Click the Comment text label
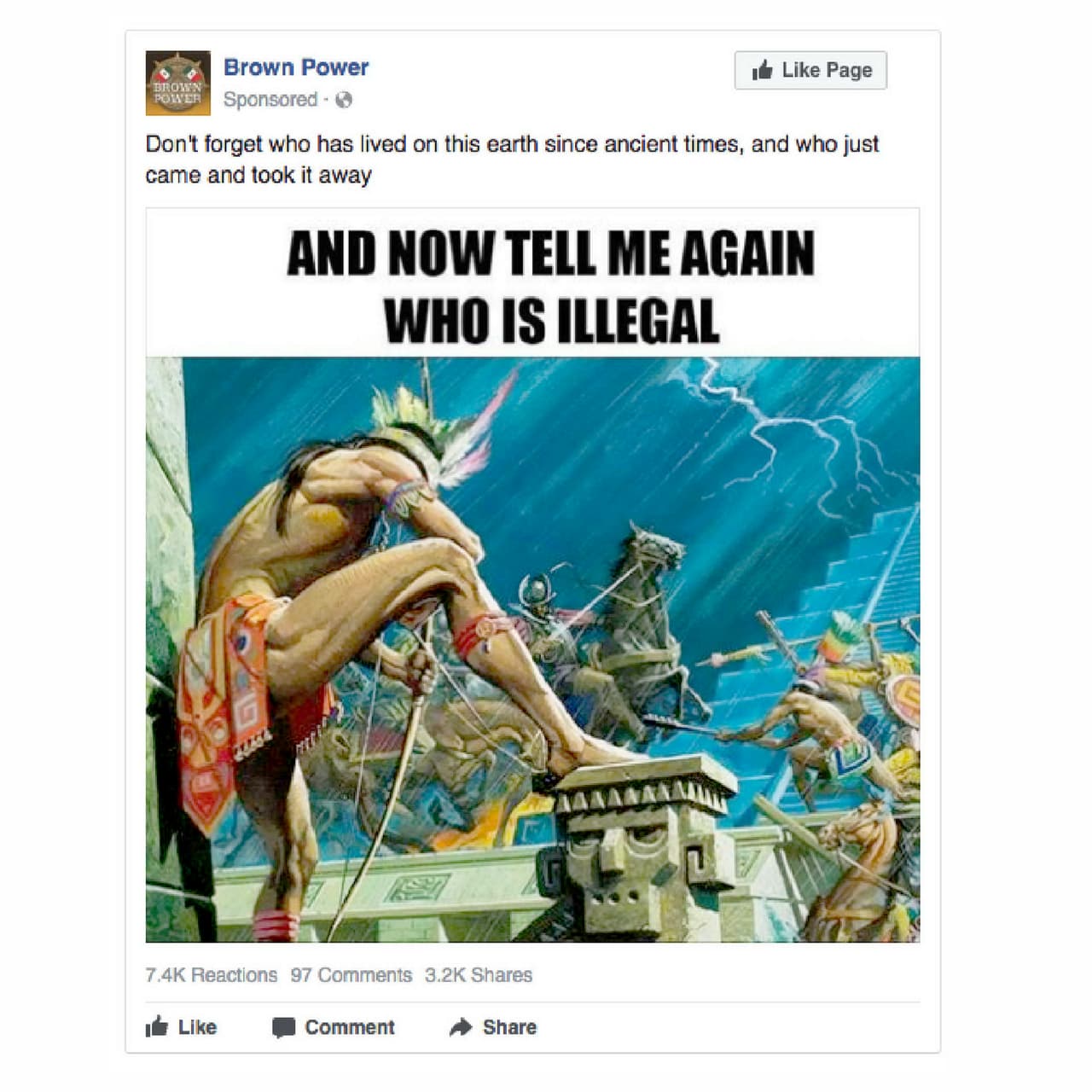Viewport: 1092px width, 1092px height. click(350, 1027)
